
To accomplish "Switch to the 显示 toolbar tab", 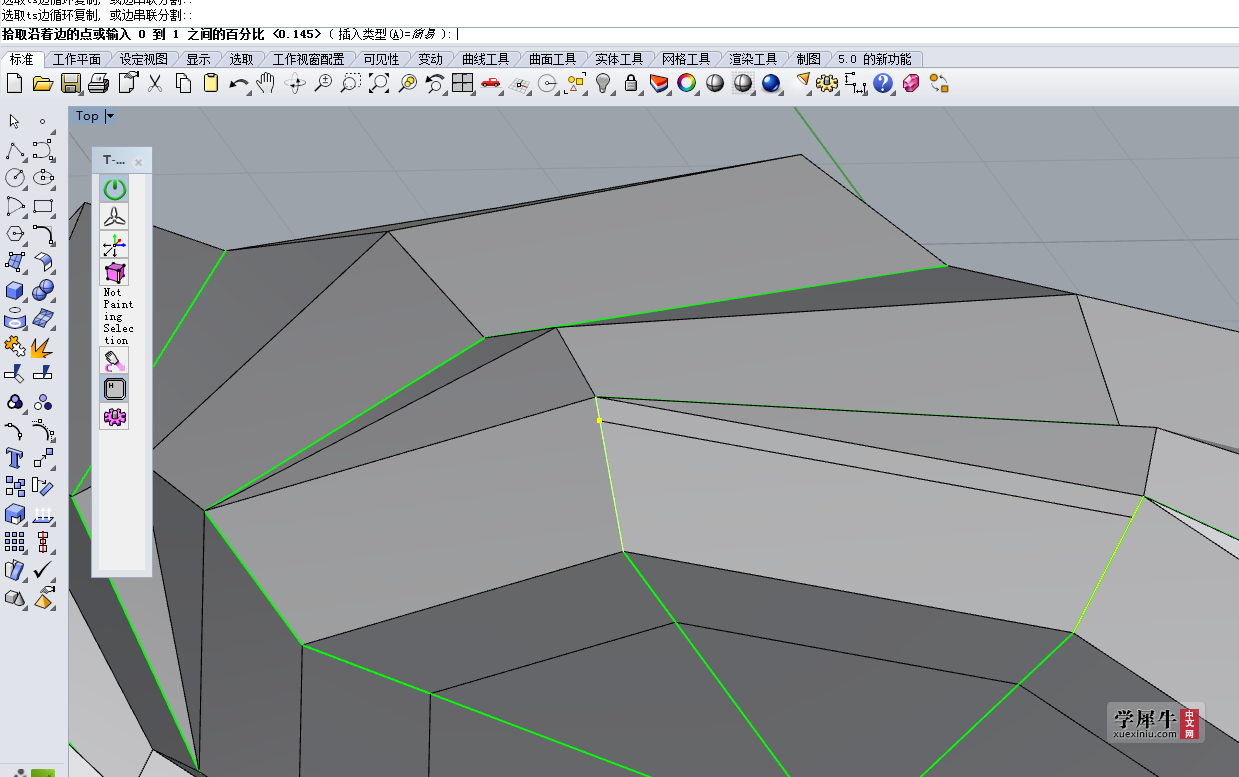I will click(x=199, y=60).
